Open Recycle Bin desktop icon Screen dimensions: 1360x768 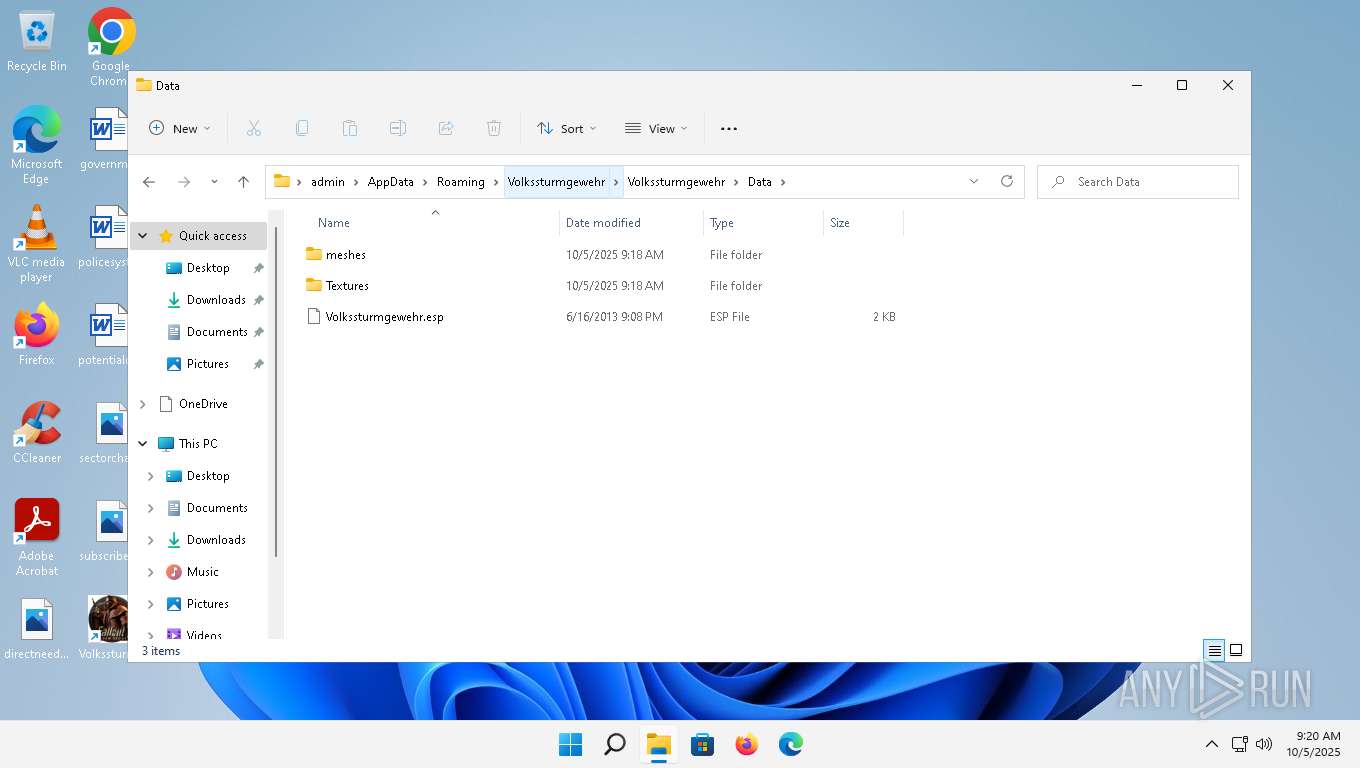coord(37,41)
